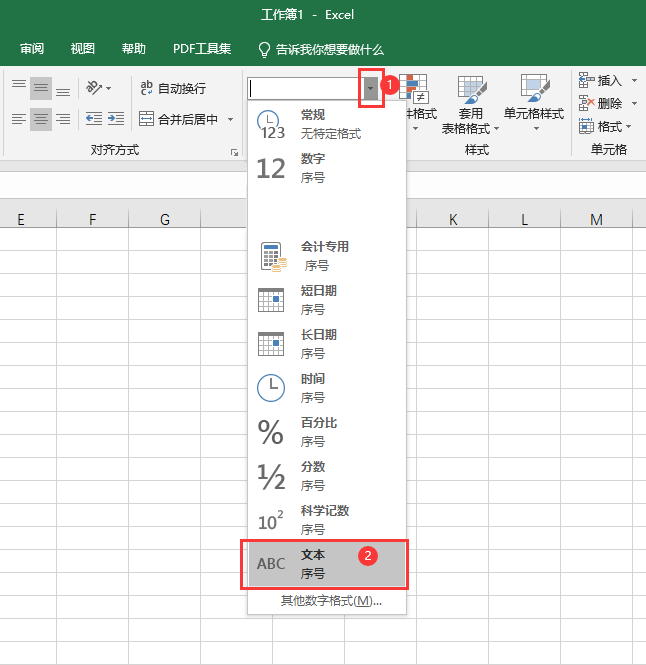Click the conditional formatting icon
This screenshot has width=646, height=665.
(x=416, y=88)
